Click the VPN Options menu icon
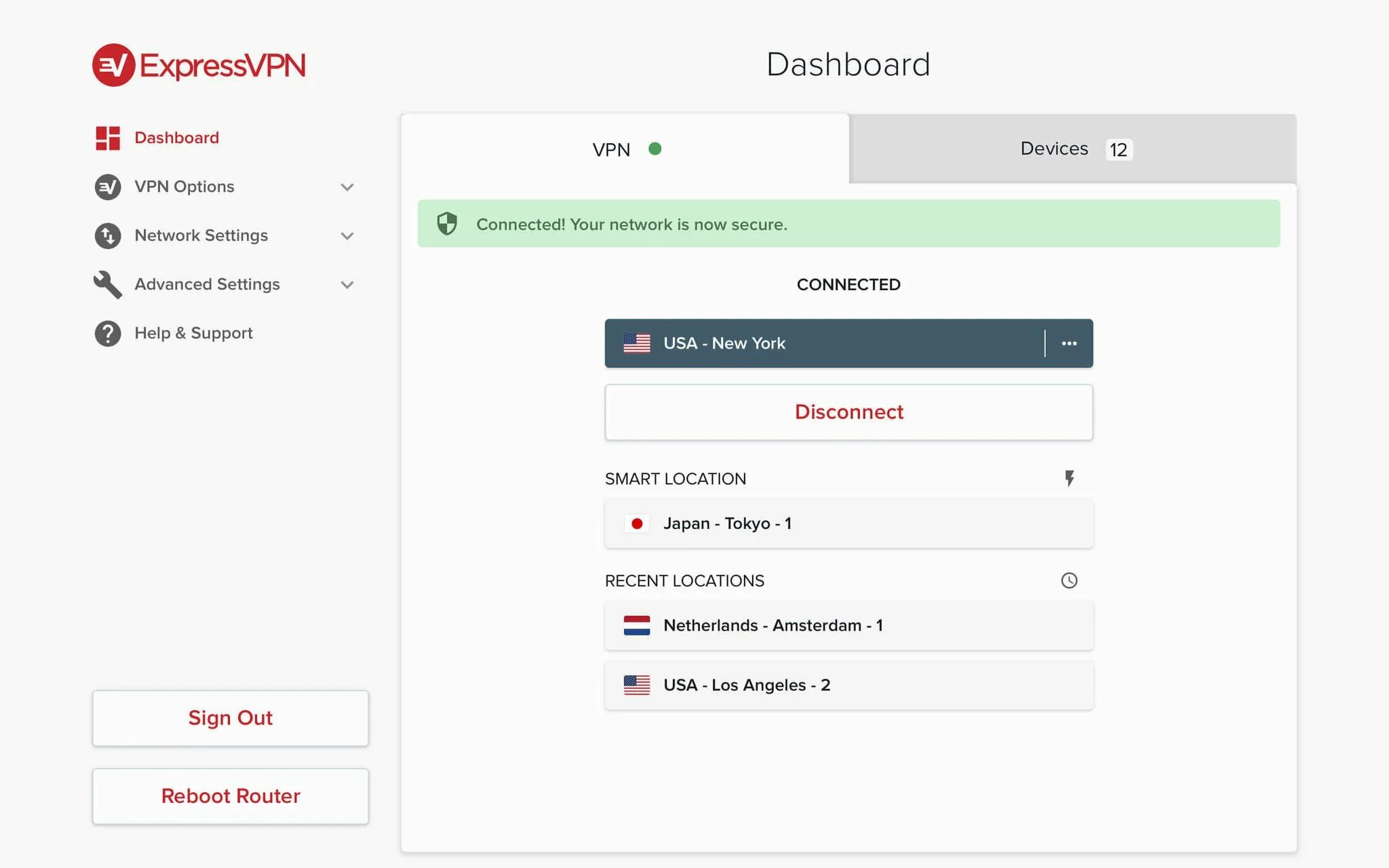This screenshot has height=868, width=1389. coord(107,186)
